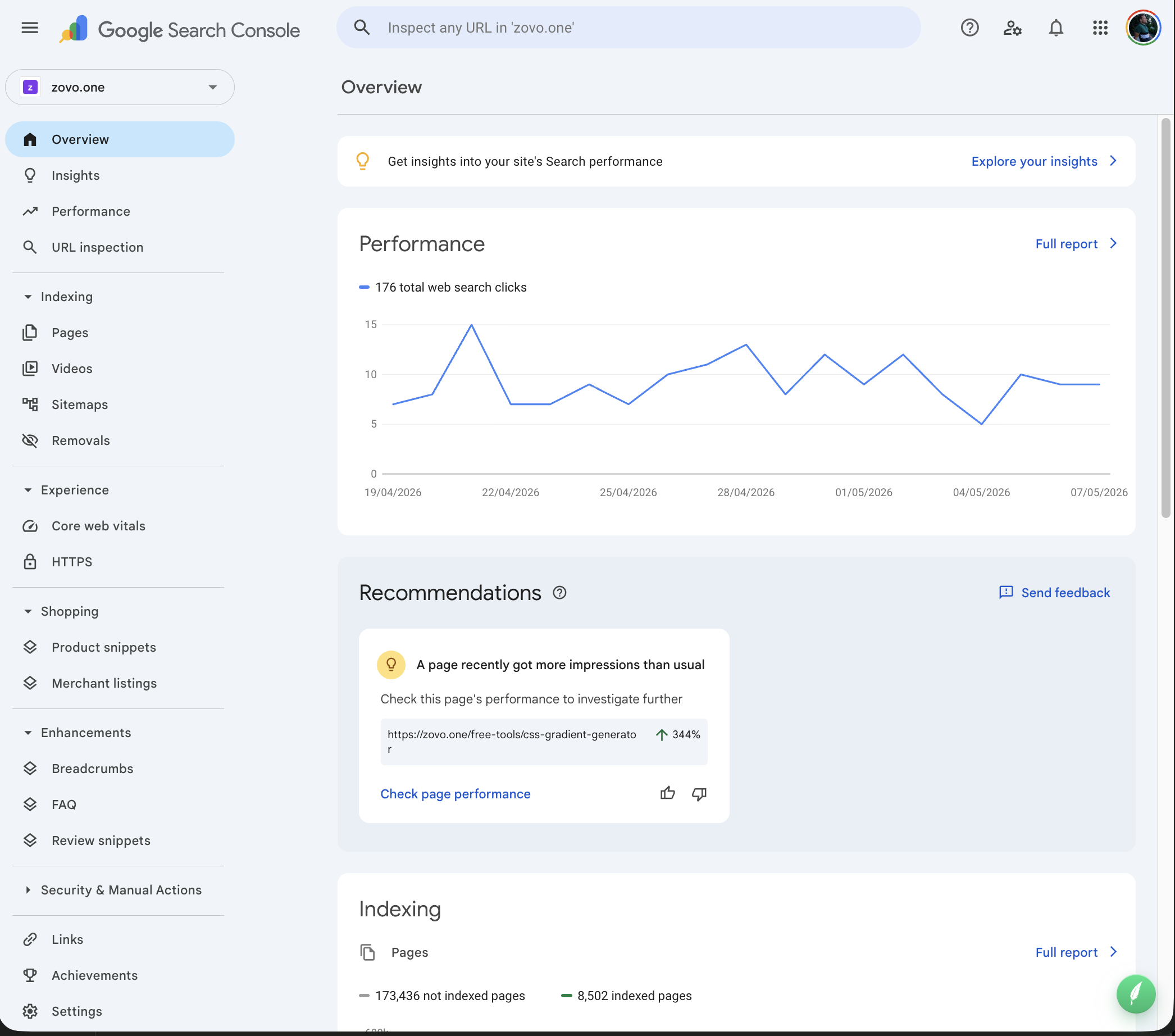
Task: Click the 344% increase indicator
Action: click(678, 734)
